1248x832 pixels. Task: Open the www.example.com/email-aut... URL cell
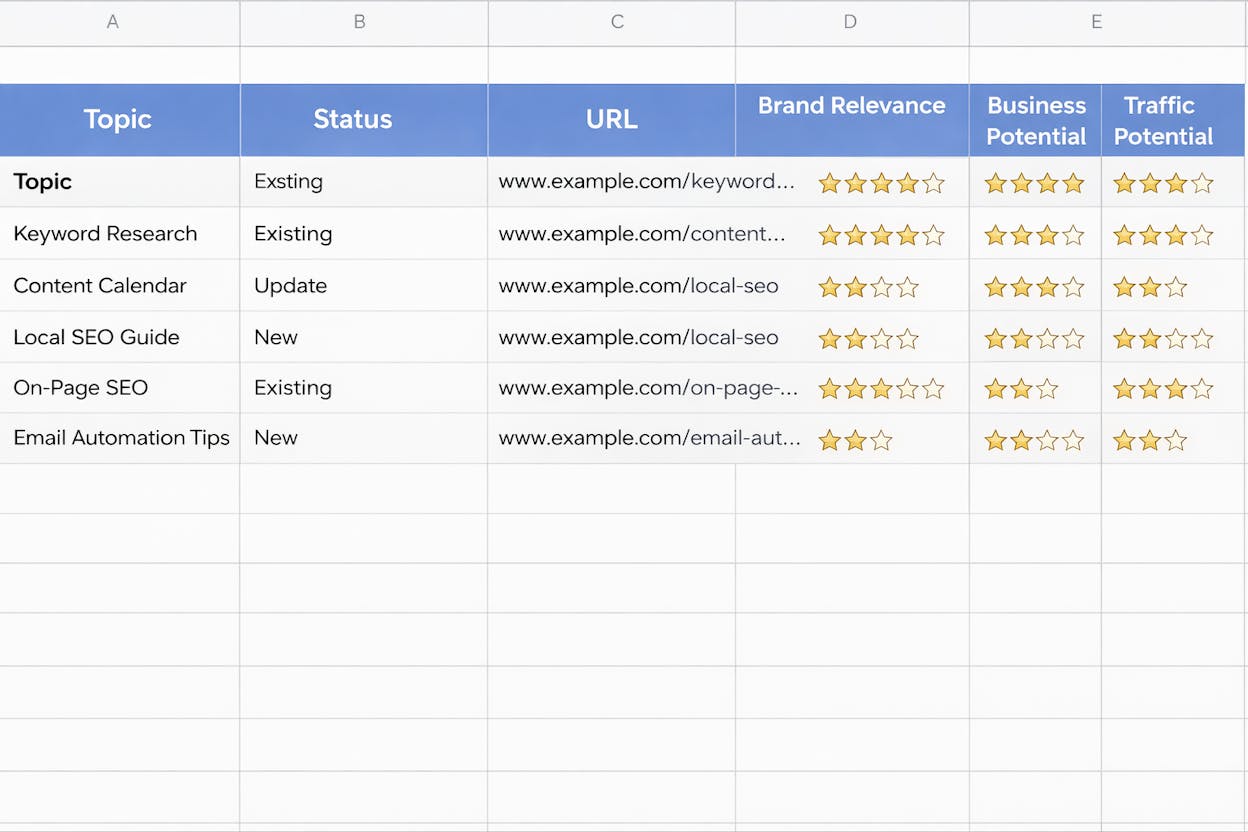click(x=649, y=438)
